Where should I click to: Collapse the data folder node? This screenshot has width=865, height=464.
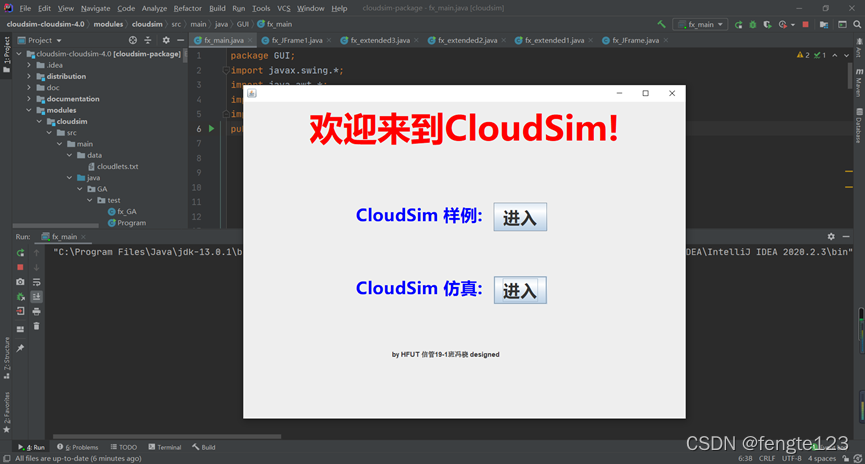70,155
